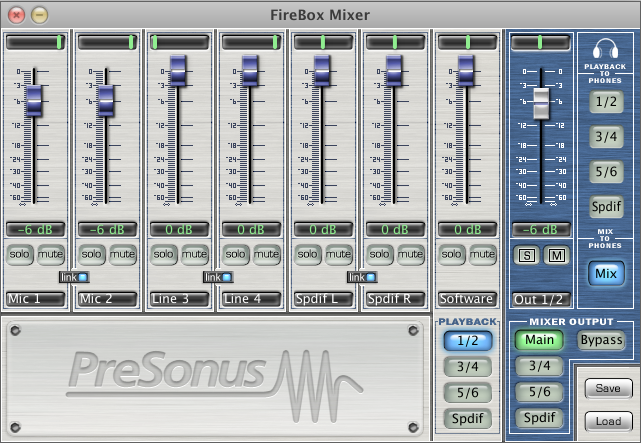Solo the Spdif R channel
The image size is (641, 443).
click(x=379, y=255)
